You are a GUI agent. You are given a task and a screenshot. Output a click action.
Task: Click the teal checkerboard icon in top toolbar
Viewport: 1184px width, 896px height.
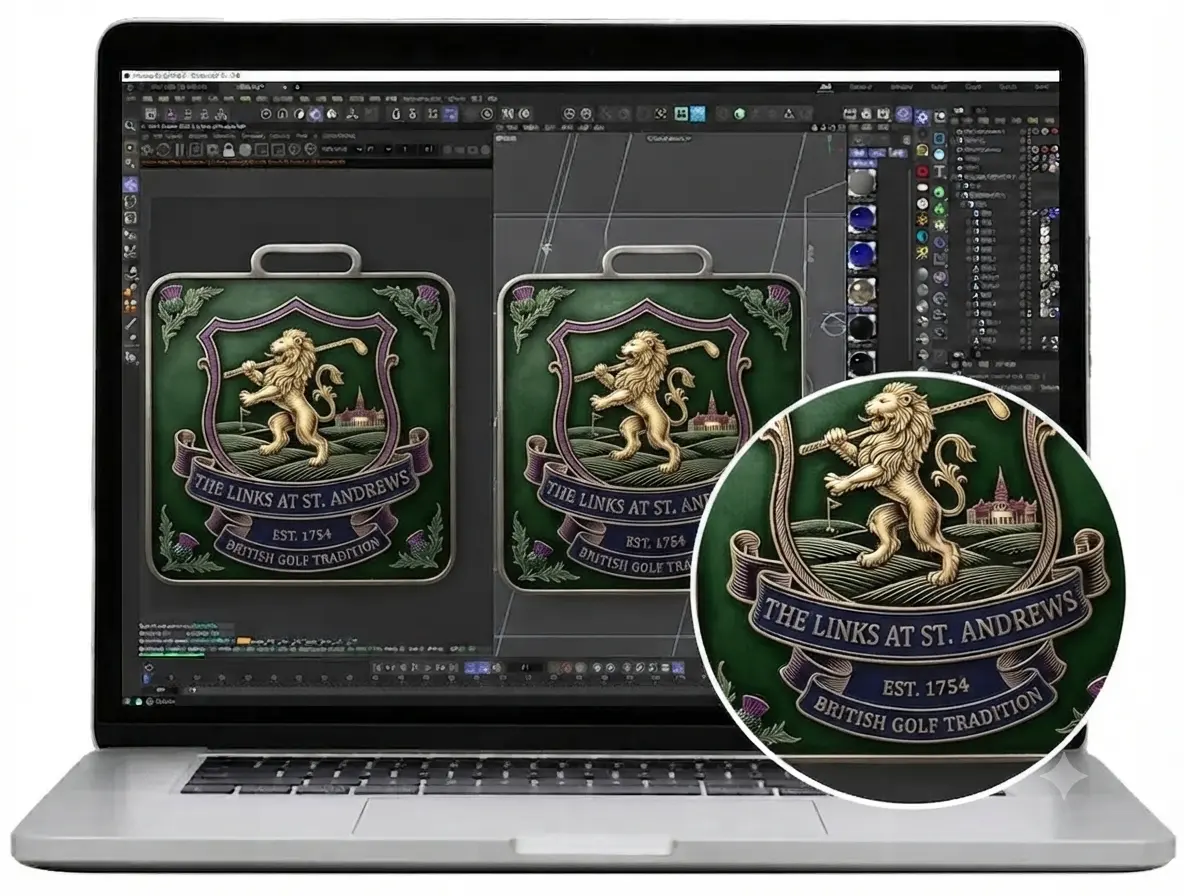tap(698, 113)
